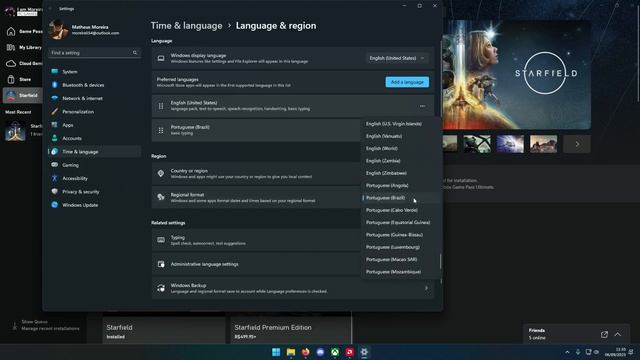
Task: Click Time & language breadcrumb link
Action: tap(187, 26)
